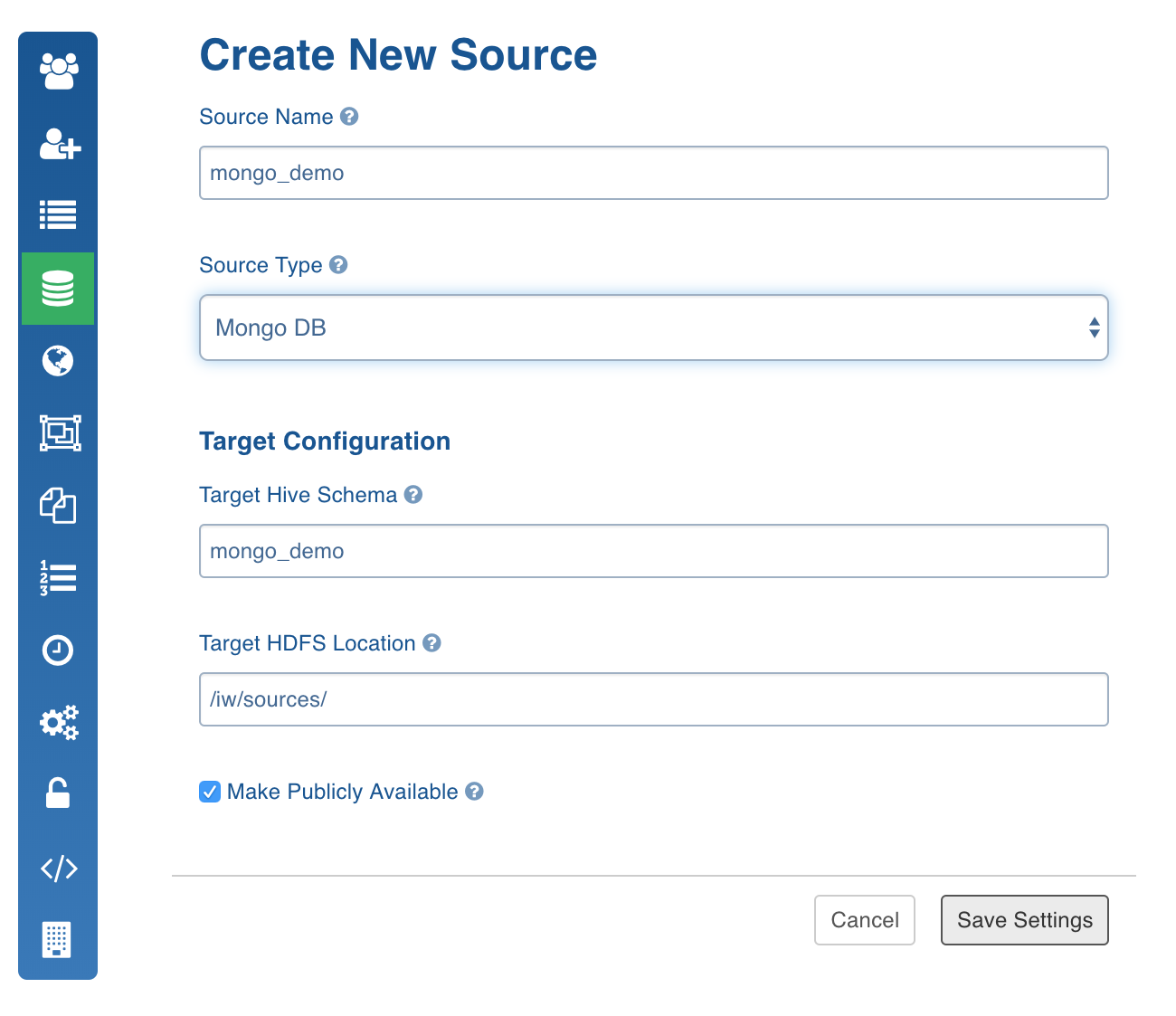Open the Source Type Mongo DB dropdown
Screen dimensions: 1176x1016
(654, 328)
